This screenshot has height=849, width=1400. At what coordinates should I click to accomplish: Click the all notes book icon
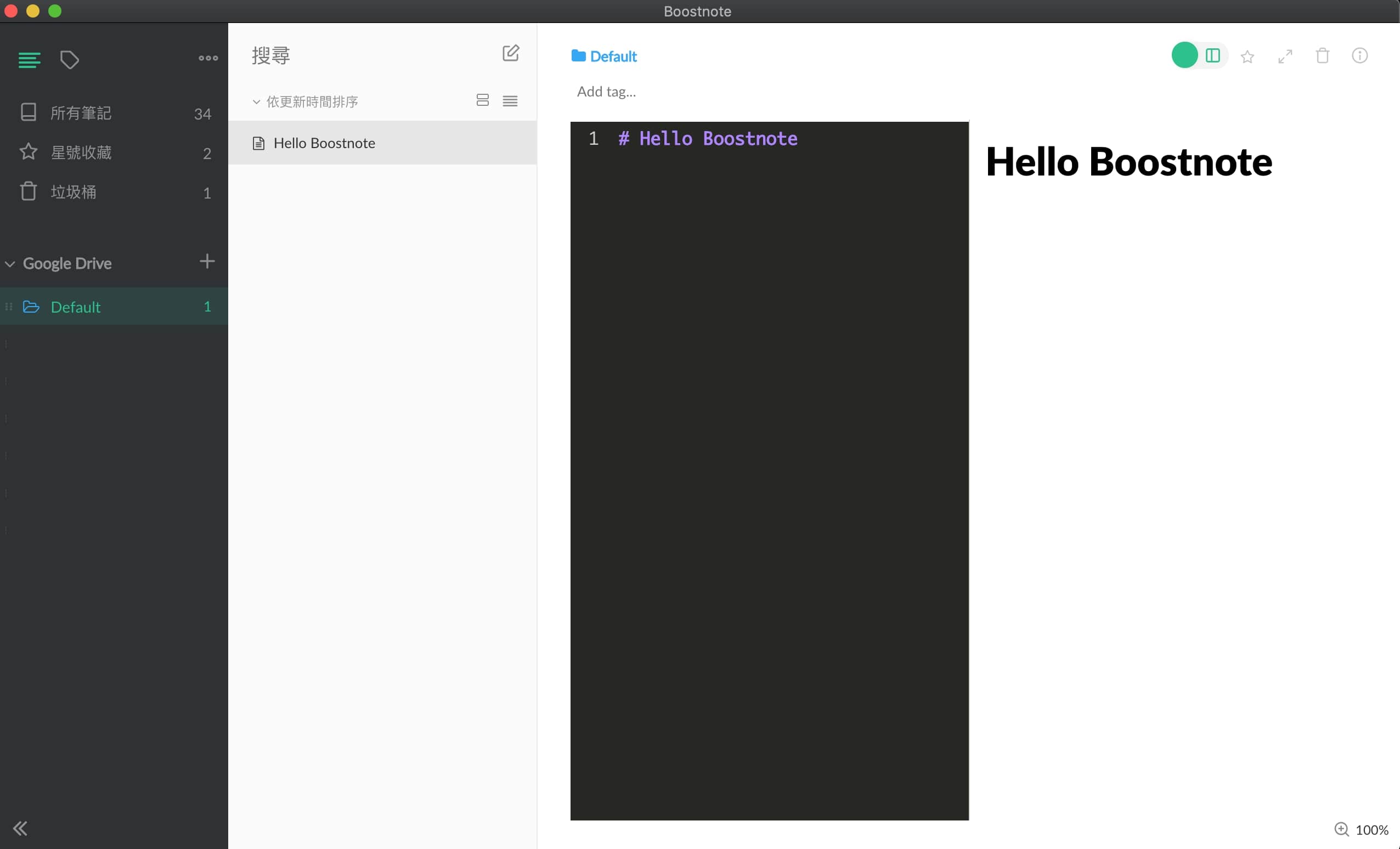coord(29,112)
